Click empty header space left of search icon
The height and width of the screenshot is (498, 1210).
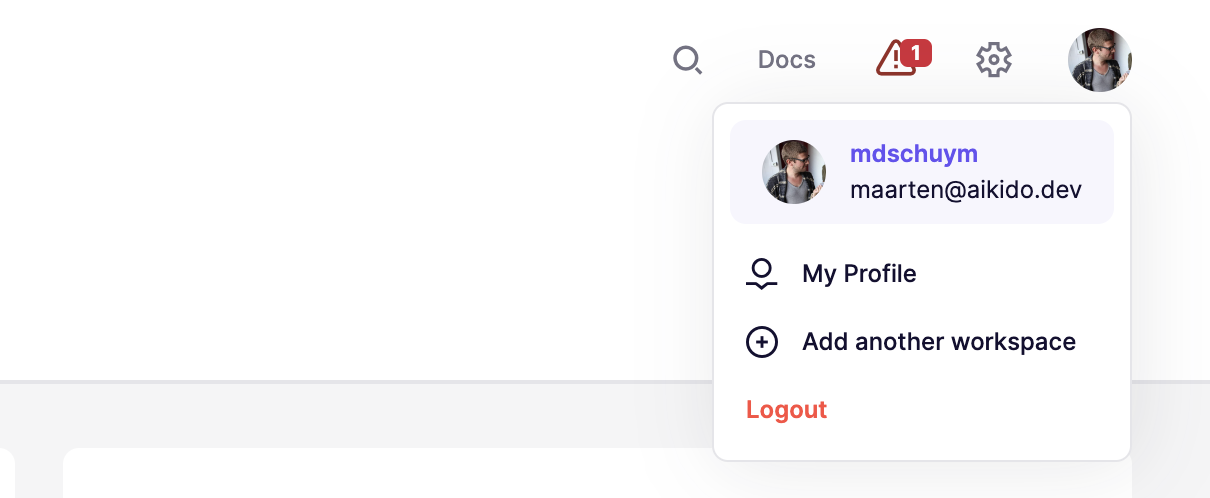(330, 60)
